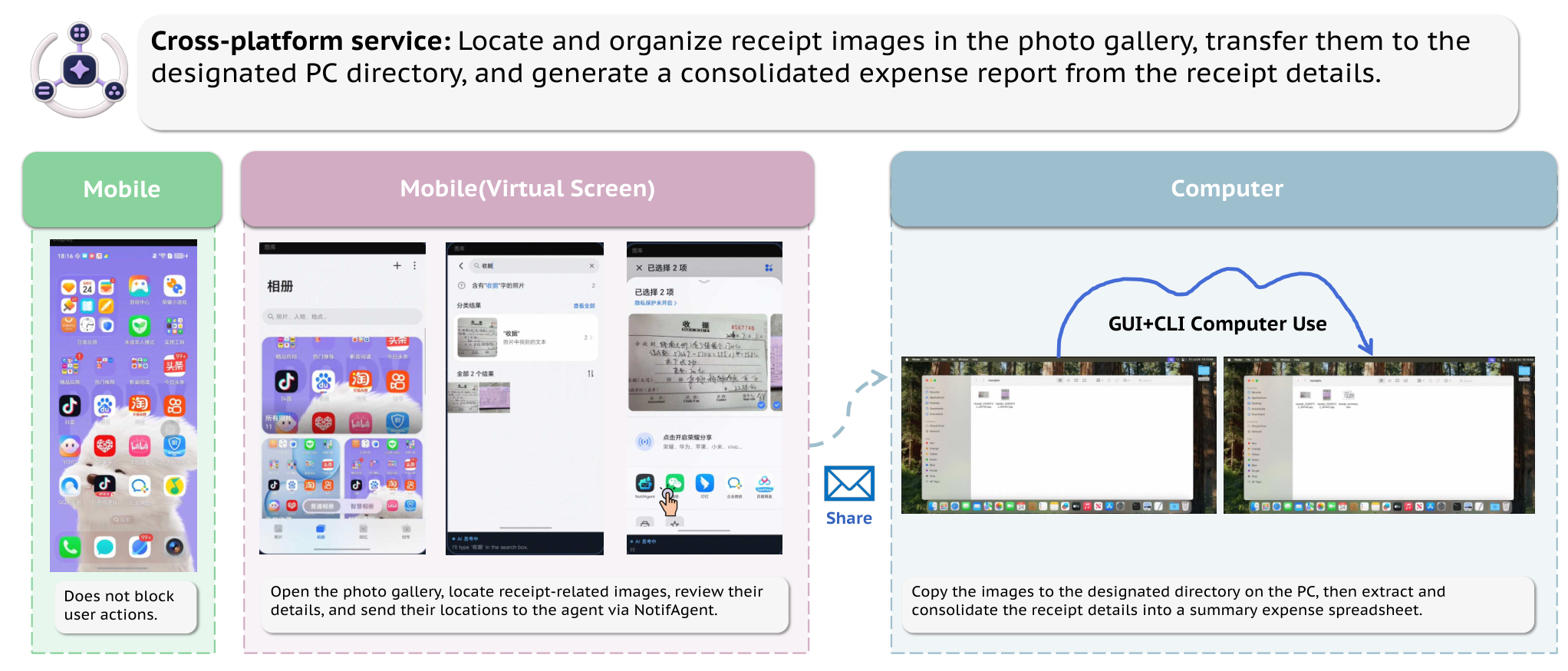Image resolution: width=1568 pixels, height=671 pixels.
Task: Launch the TikTok app on the home screen
Action: pos(70,405)
